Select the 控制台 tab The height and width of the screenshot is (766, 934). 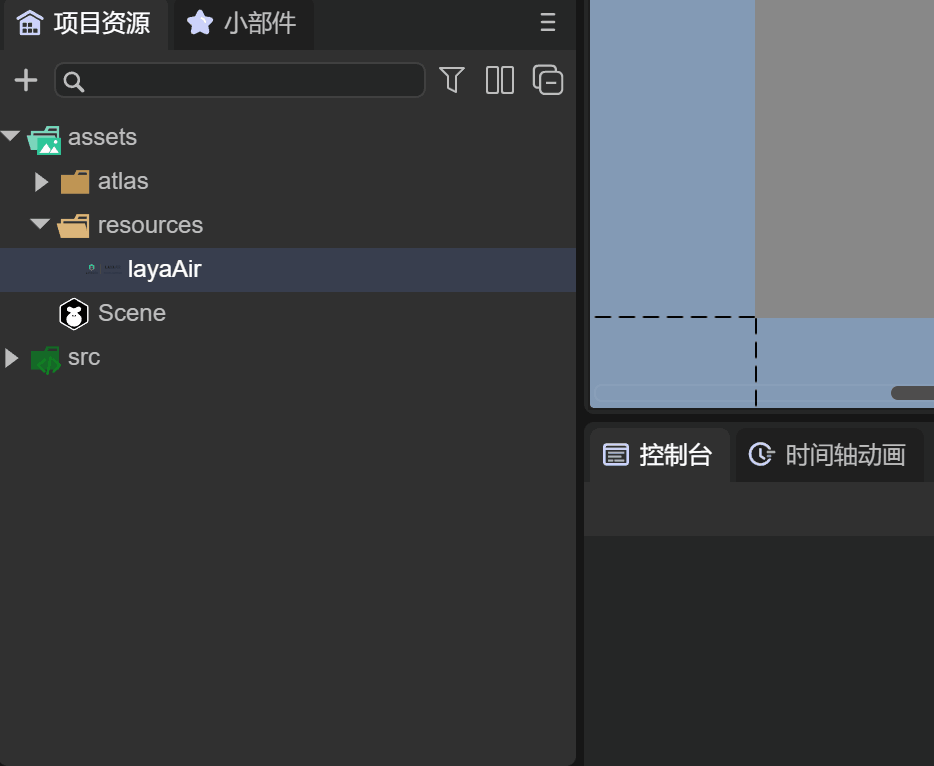(x=658, y=455)
